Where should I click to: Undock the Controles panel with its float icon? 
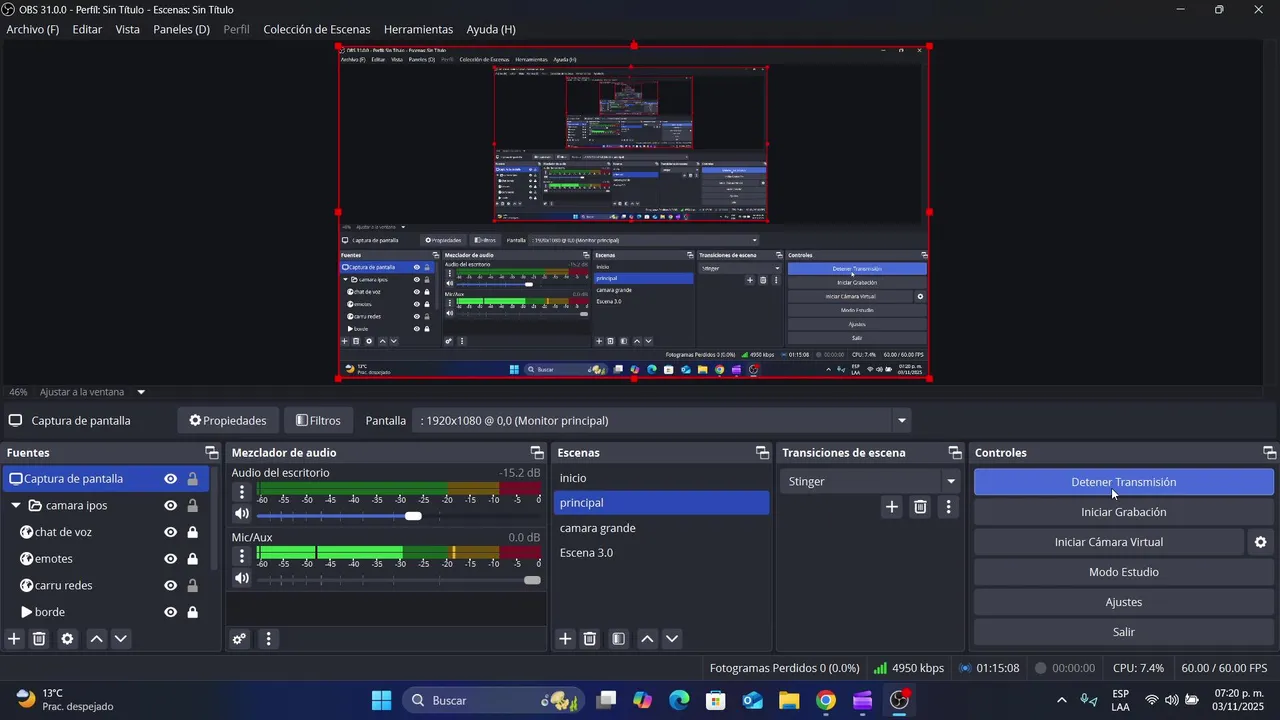tap(1269, 453)
